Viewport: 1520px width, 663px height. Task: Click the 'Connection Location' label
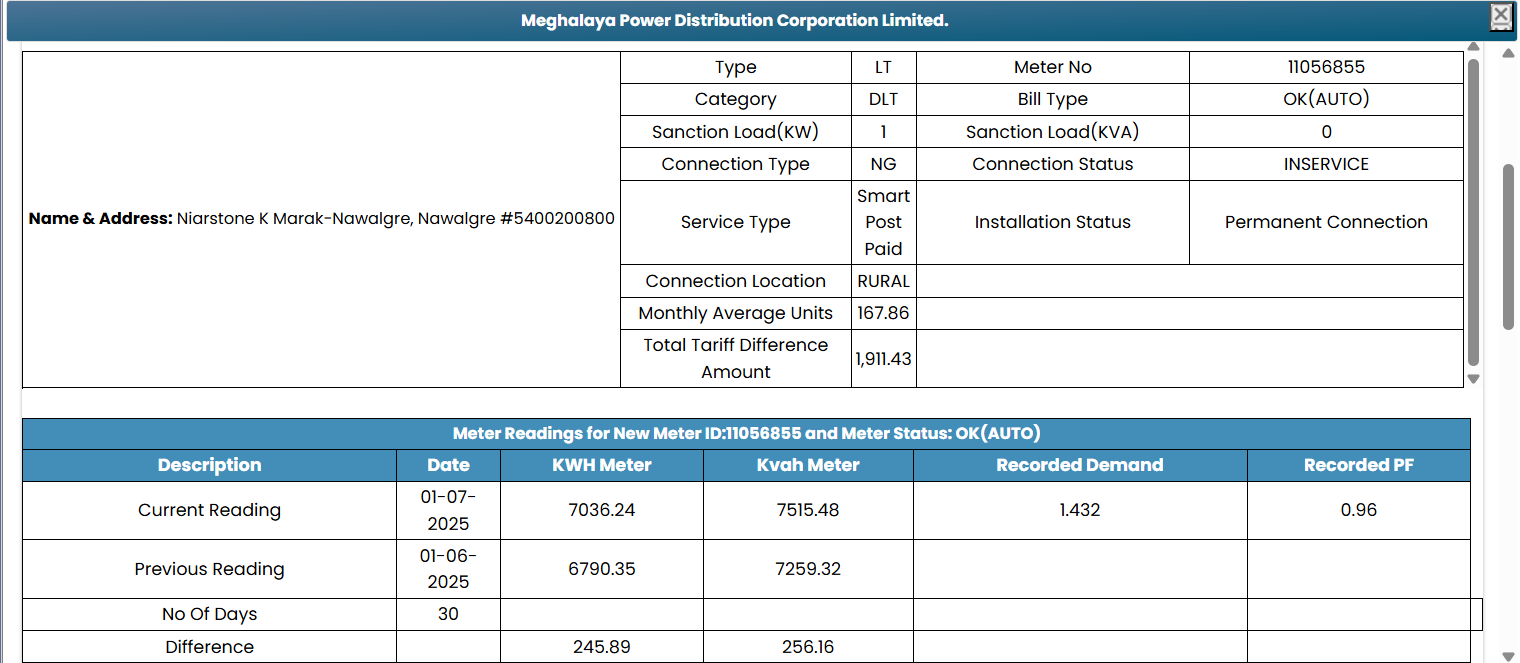[x=736, y=281]
